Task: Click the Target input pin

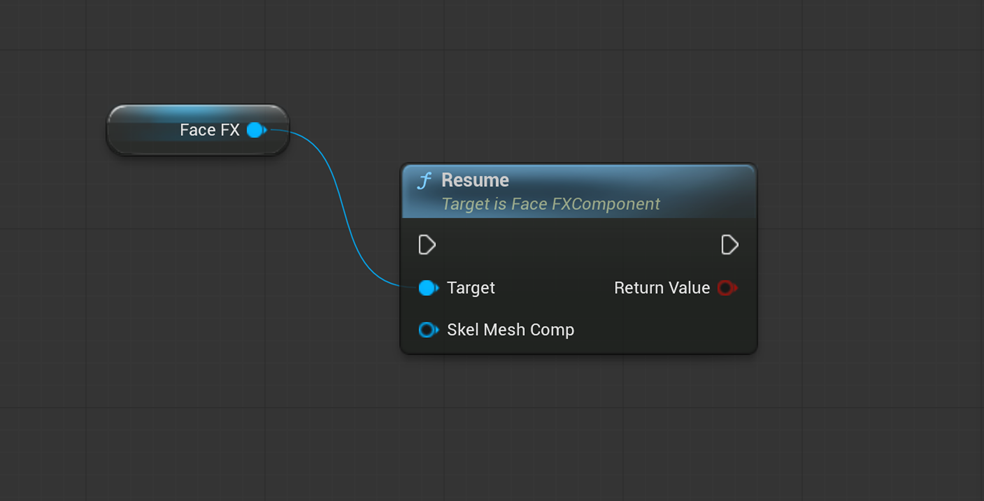Action: [x=428, y=288]
